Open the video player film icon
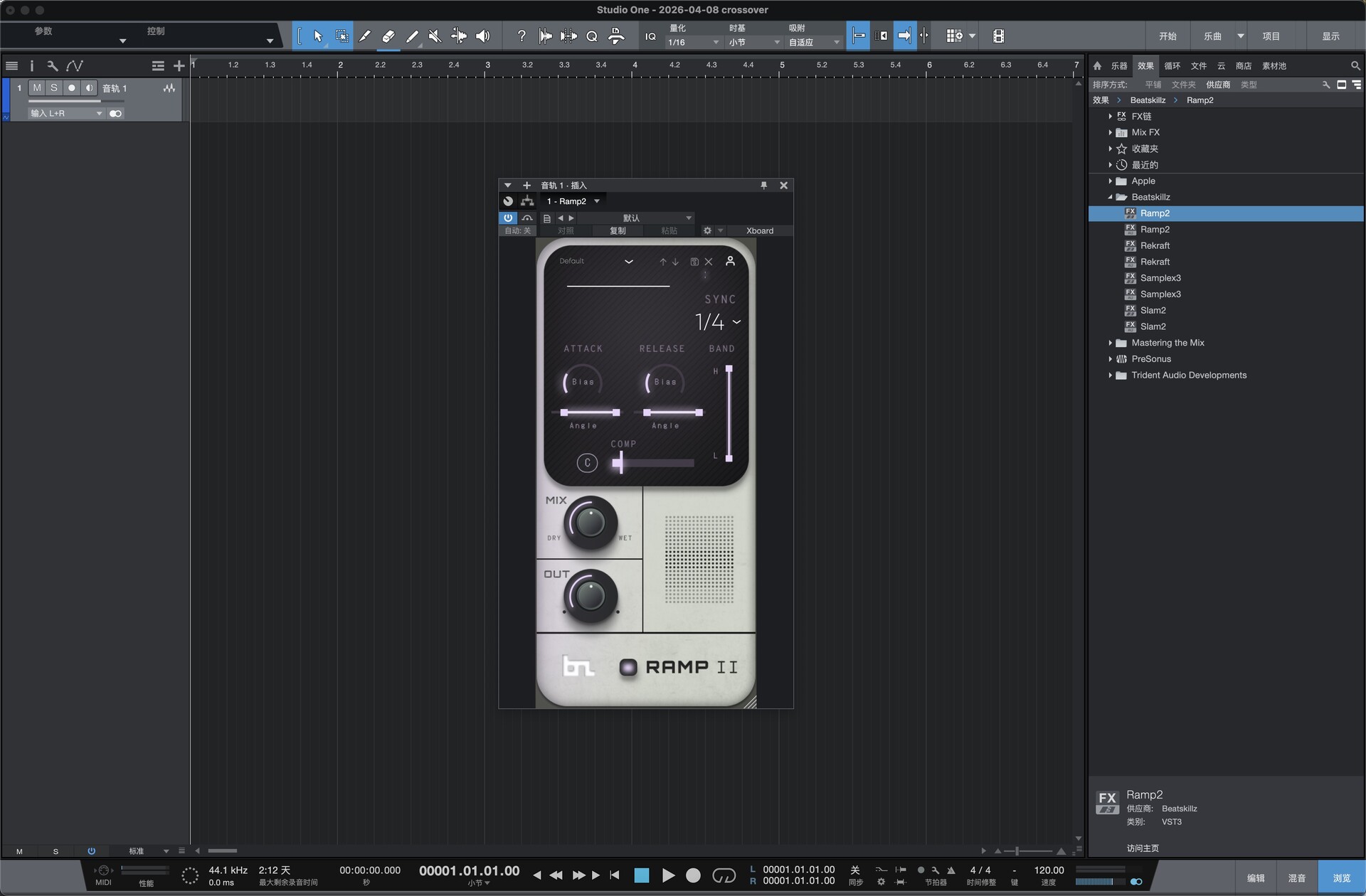Screen dimensions: 1366x896 click(998, 36)
